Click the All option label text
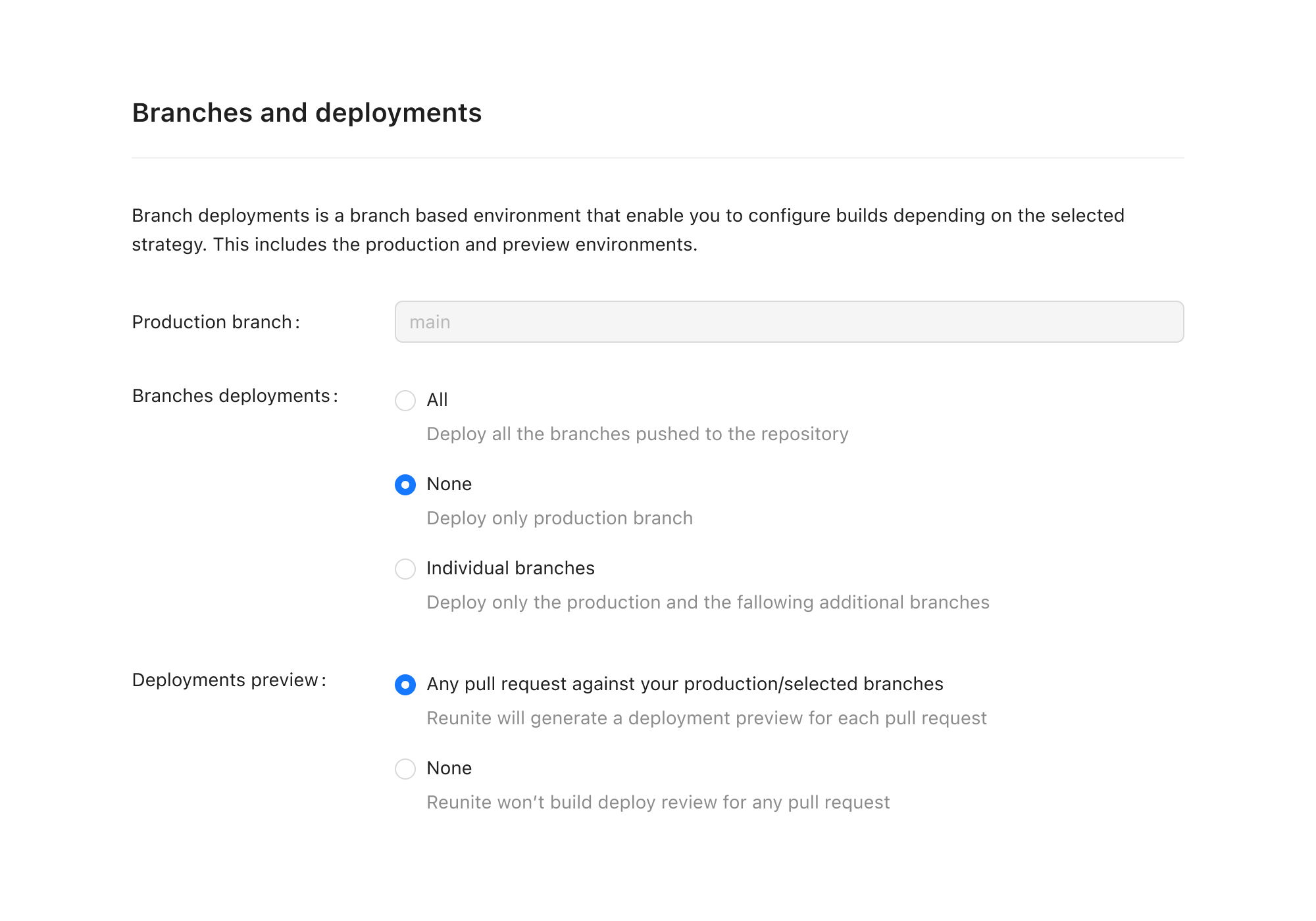Screen dimensions: 1316x921 (436, 399)
